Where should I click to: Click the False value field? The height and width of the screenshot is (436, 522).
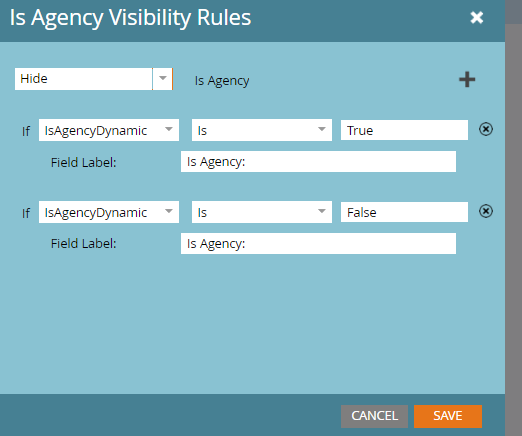tap(404, 212)
